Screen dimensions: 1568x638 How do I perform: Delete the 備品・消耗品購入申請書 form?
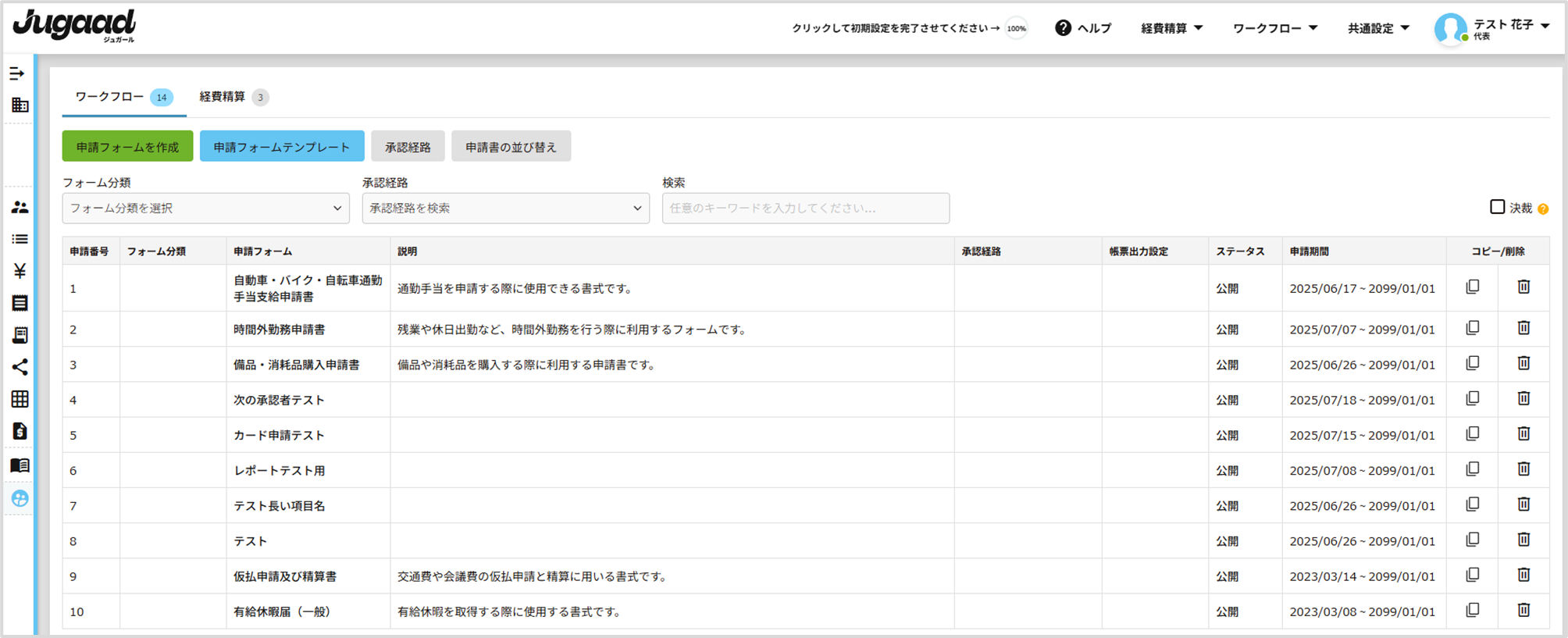coord(1523,364)
